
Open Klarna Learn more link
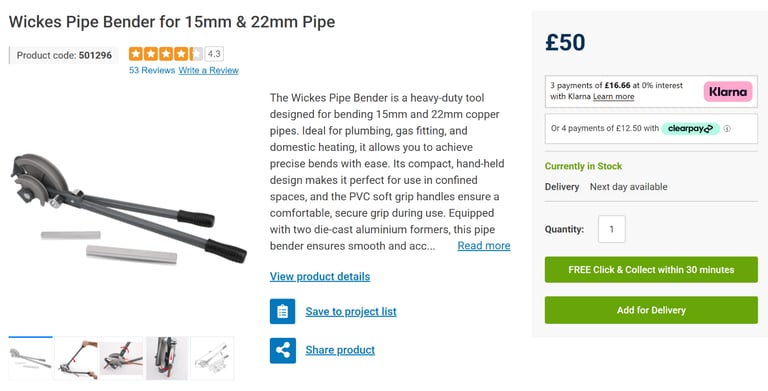pyautogui.click(x=613, y=97)
